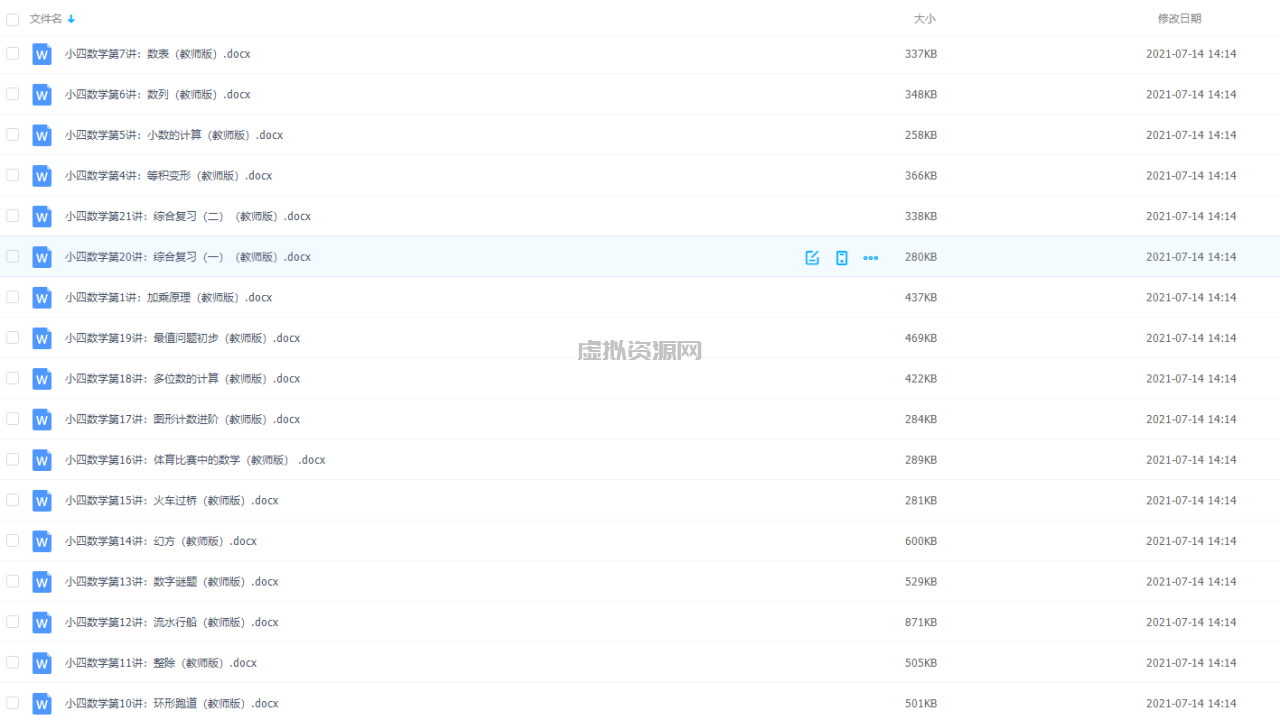Open 小四数学第4讲：等积变形 file name

(169, 176)
